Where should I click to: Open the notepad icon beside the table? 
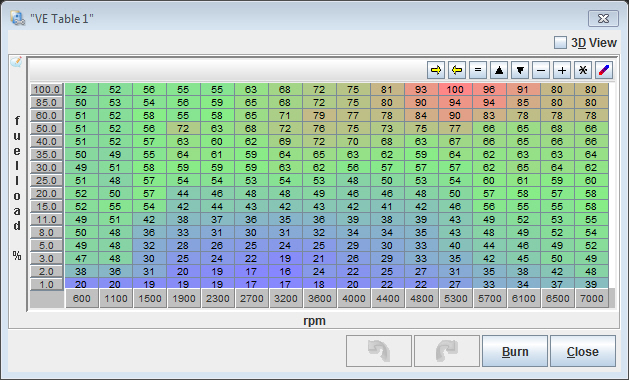(16, 62)
